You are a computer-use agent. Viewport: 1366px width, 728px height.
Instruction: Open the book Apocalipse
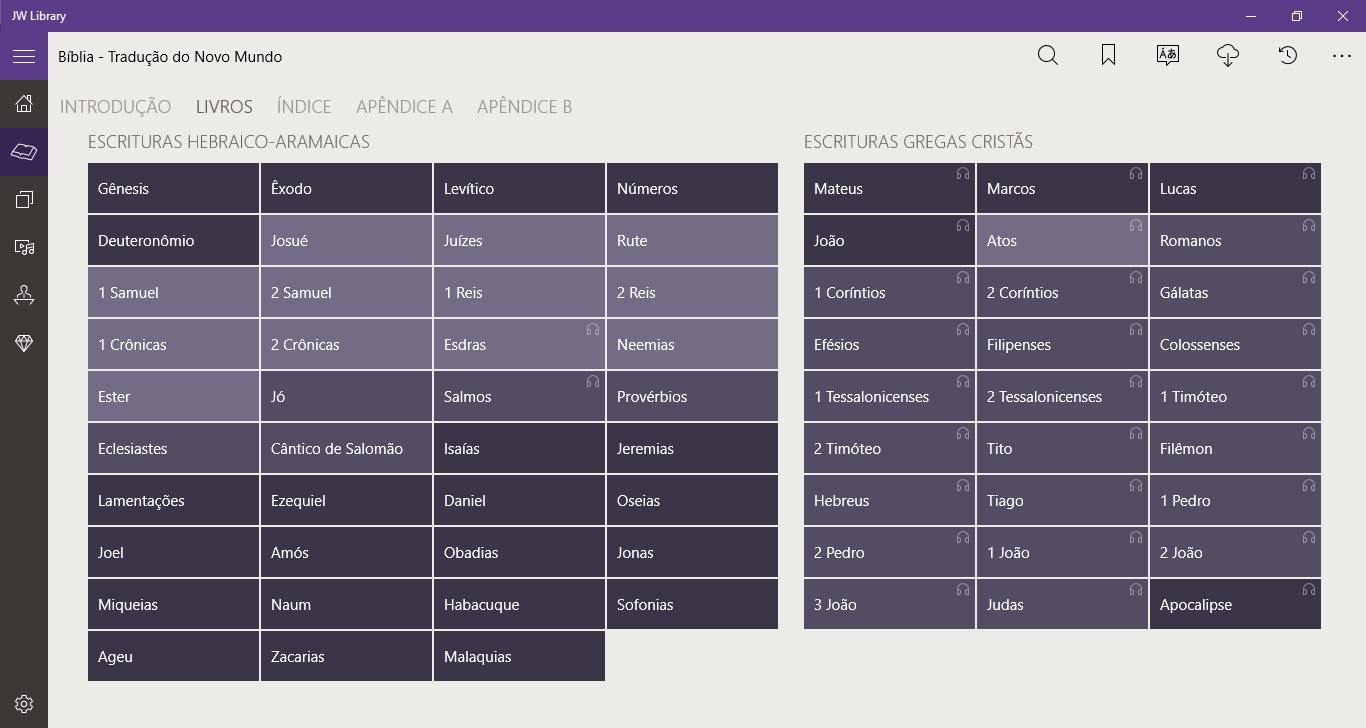click(1235, 605)
